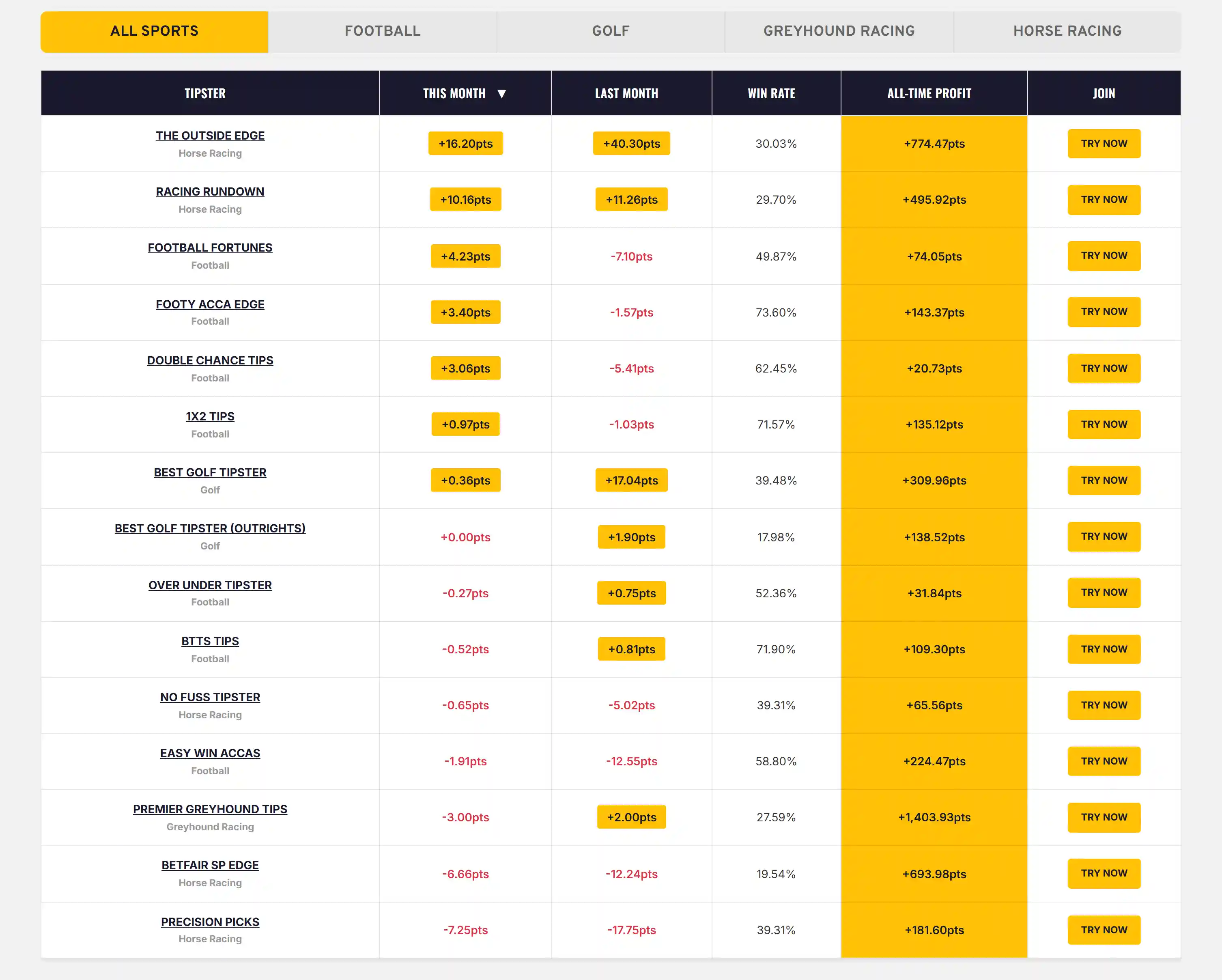The width and height of the screenshot is (1222, 980).
Task: Click the 49.87% win rate cell
Action: (x=776, y=256)
